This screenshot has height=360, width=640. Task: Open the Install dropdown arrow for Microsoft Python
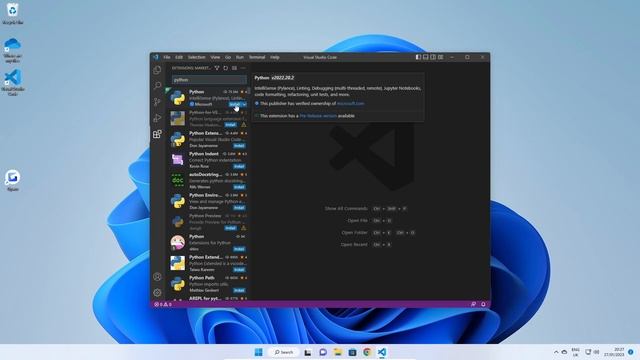coord(244,104)
